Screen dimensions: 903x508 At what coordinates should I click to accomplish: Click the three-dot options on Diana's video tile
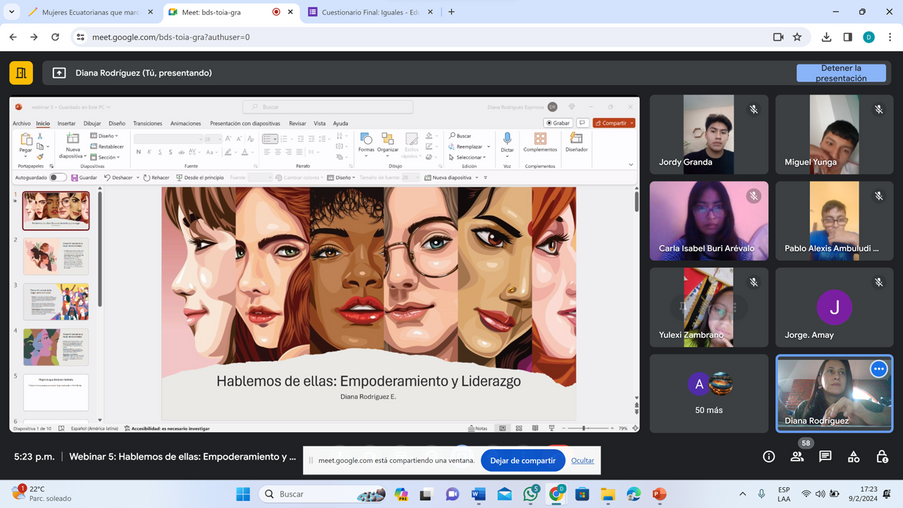point(878,369)
